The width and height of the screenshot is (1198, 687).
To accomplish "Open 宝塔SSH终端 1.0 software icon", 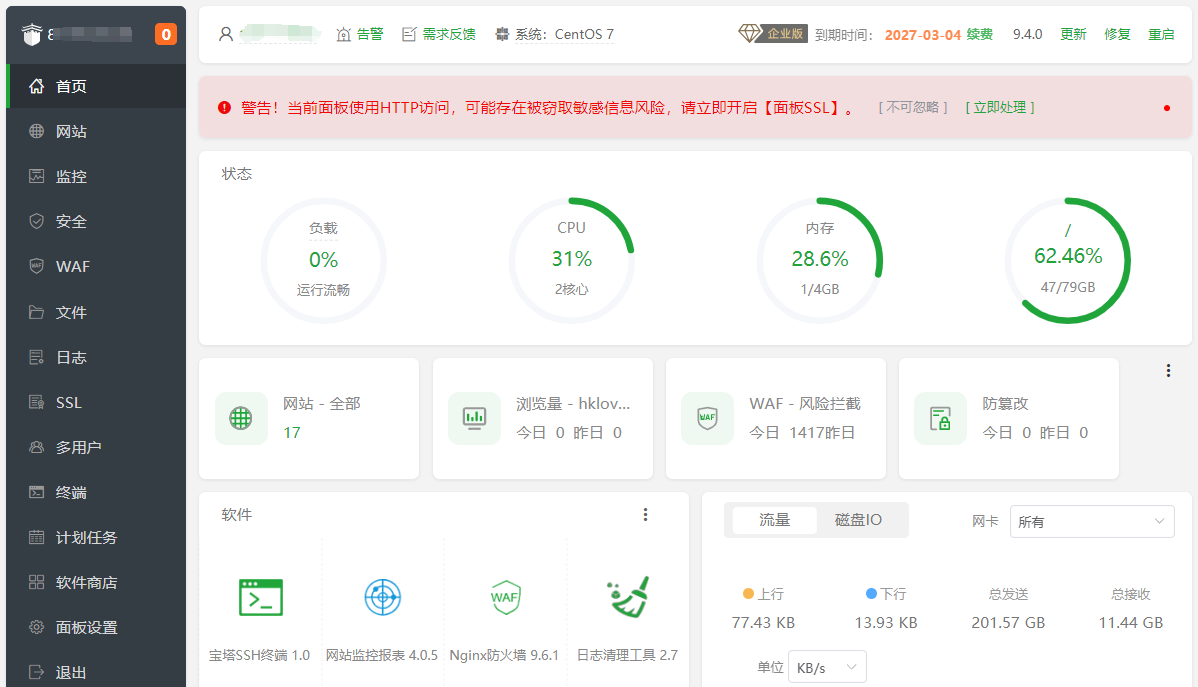I will (261, 597).
